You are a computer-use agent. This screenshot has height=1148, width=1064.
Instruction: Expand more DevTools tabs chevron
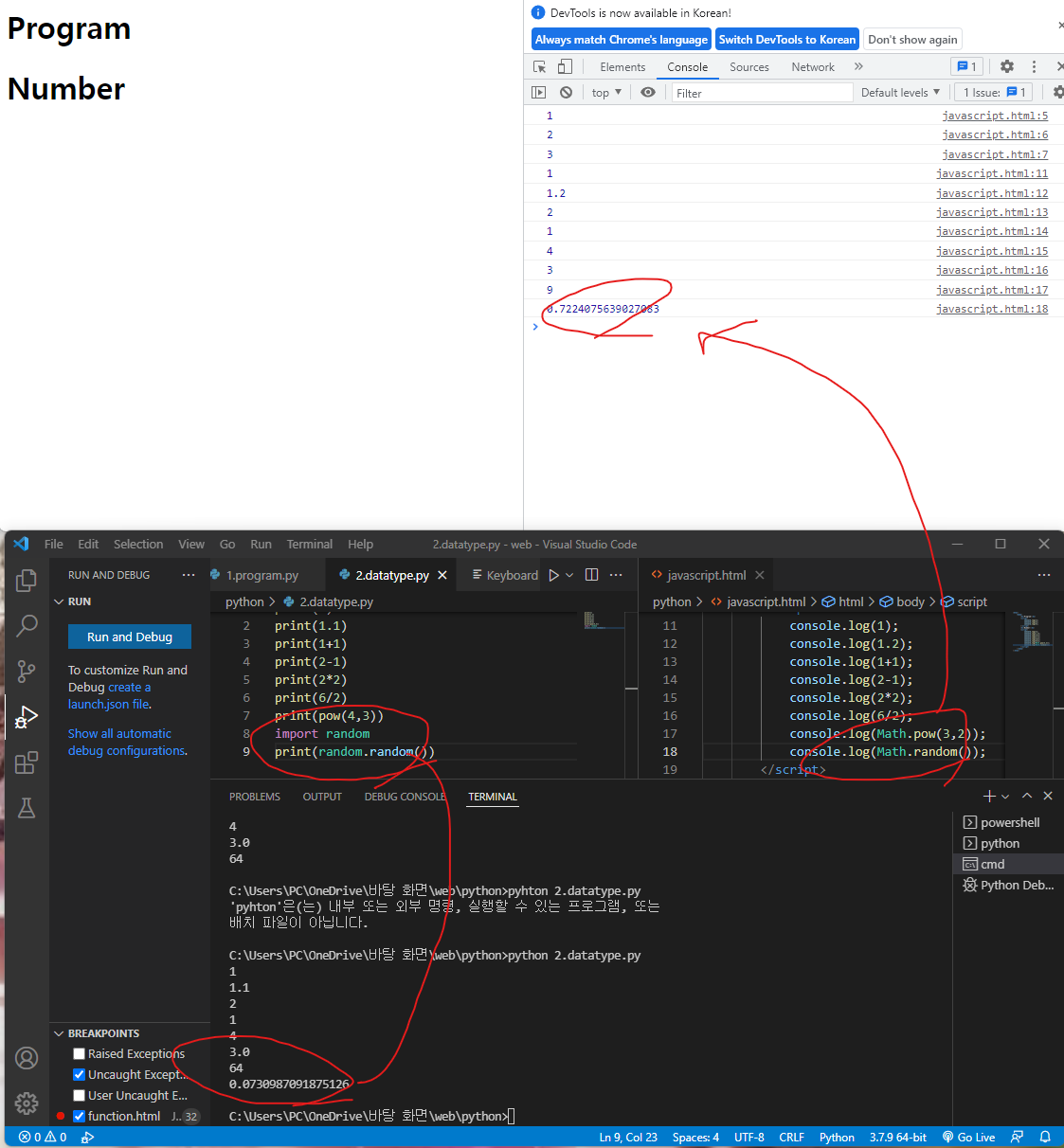[858, 66]
